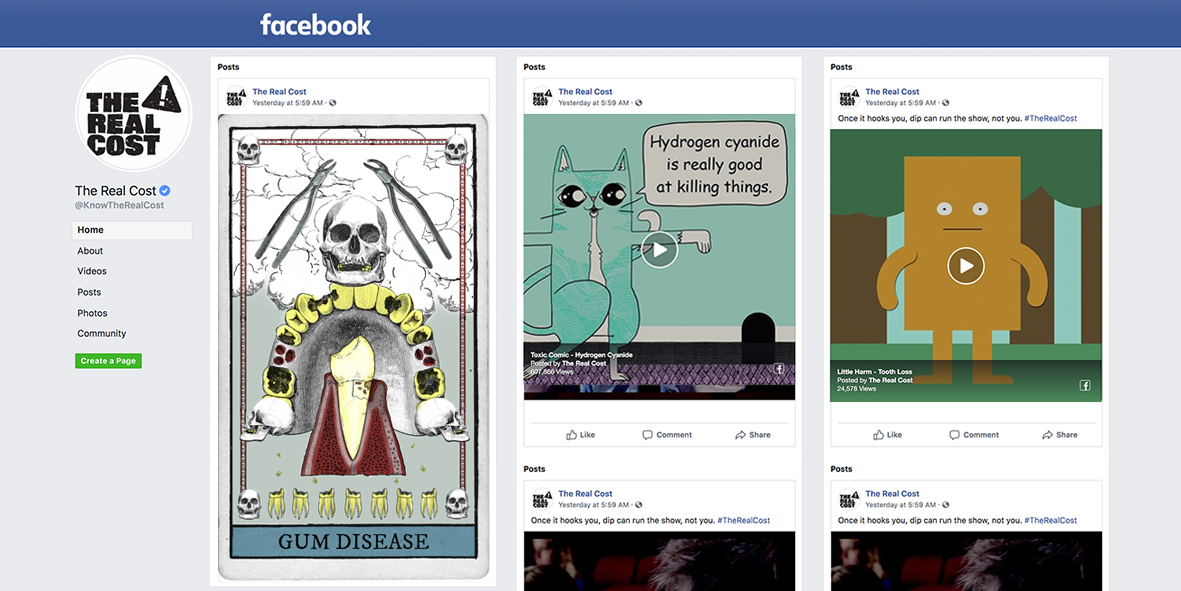
Task: Click The Real Cost name on lower right post
Action: pyautogui.click(x=893, y=494)
